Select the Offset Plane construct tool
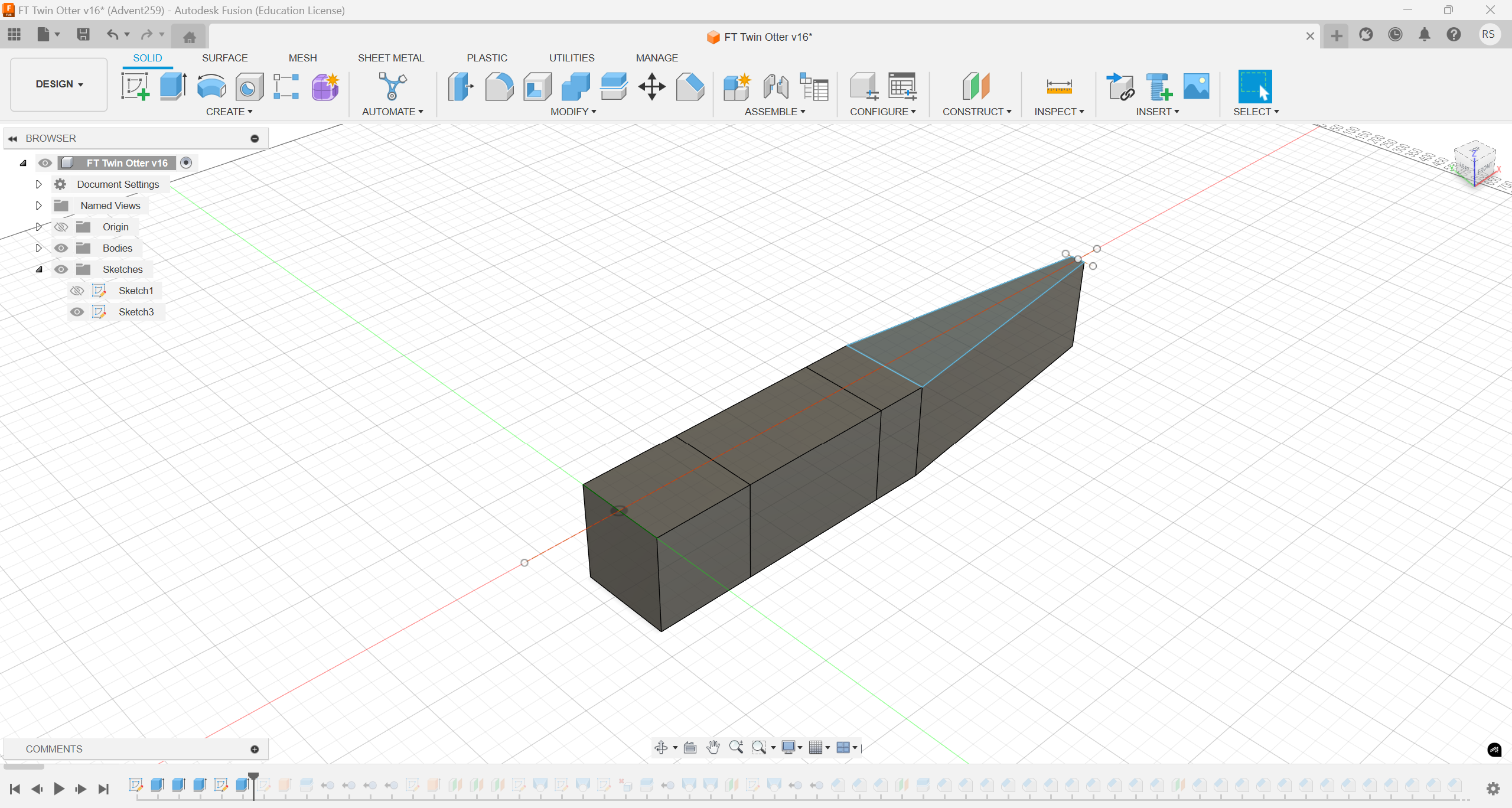 pos(976,87)
